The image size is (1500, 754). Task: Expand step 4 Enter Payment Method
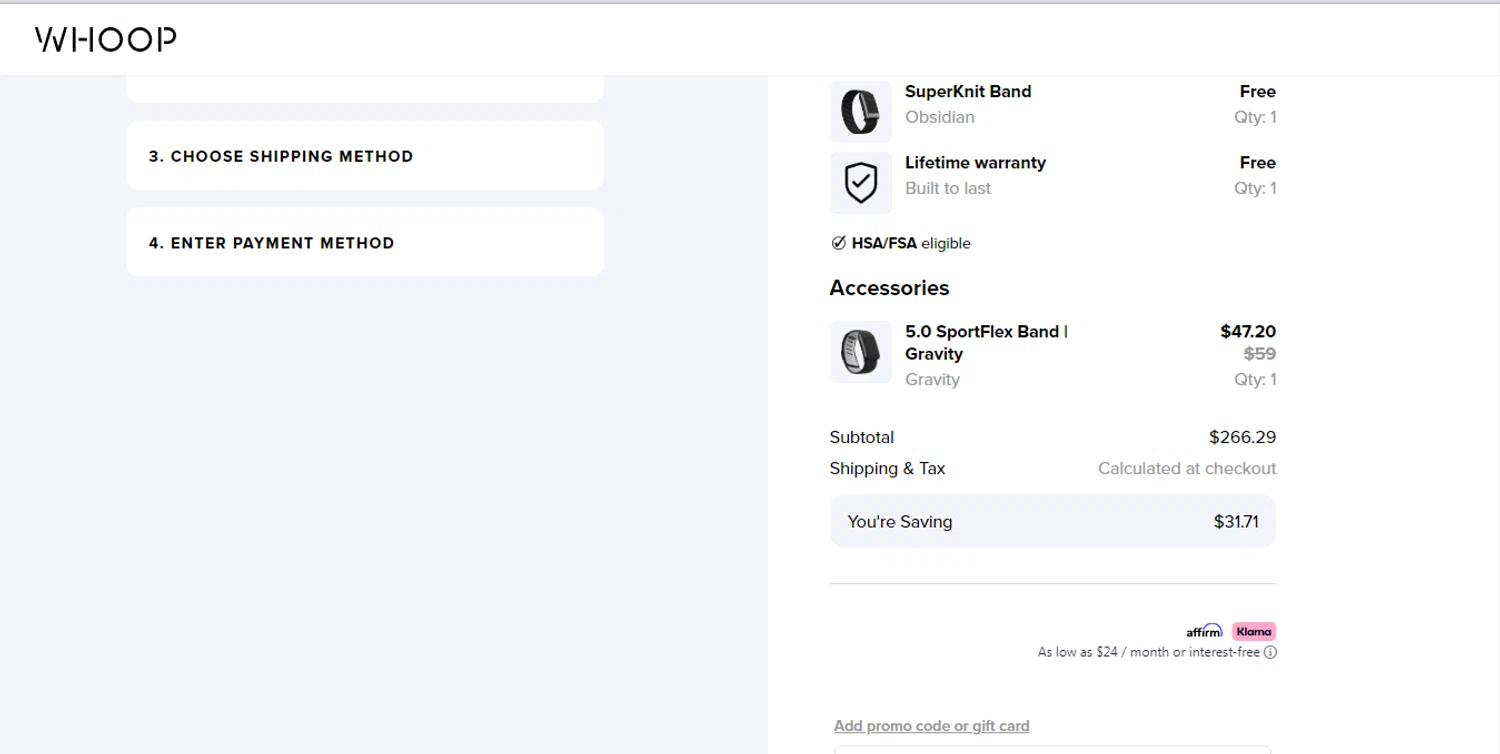coord(365,242)
